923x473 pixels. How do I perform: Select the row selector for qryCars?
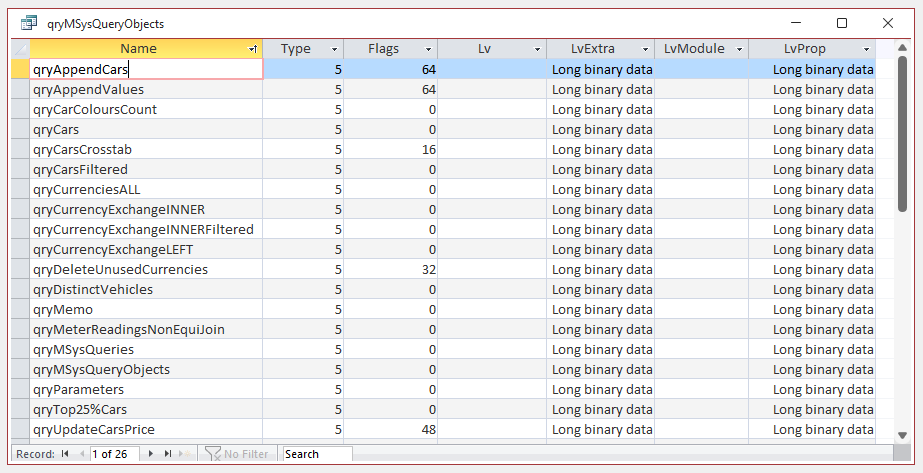(20, 129)
